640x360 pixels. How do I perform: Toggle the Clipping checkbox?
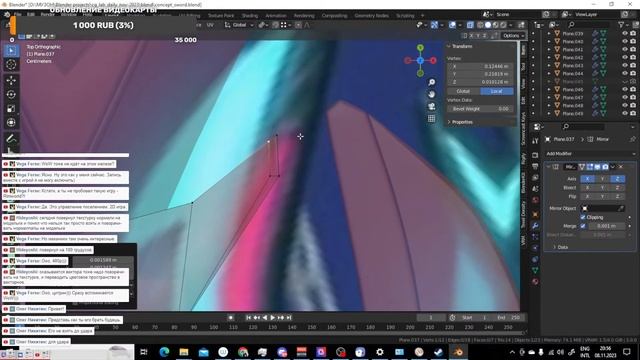tap(583, 217)
